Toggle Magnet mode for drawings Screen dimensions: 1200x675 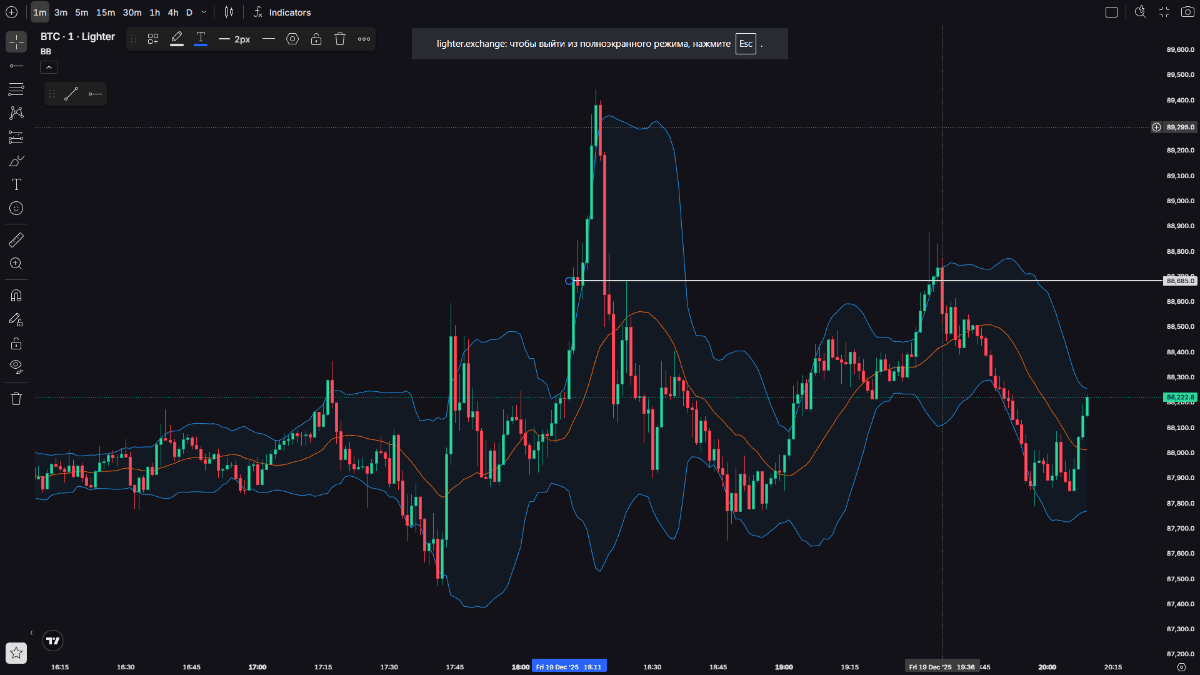click(x=16, y=296)
